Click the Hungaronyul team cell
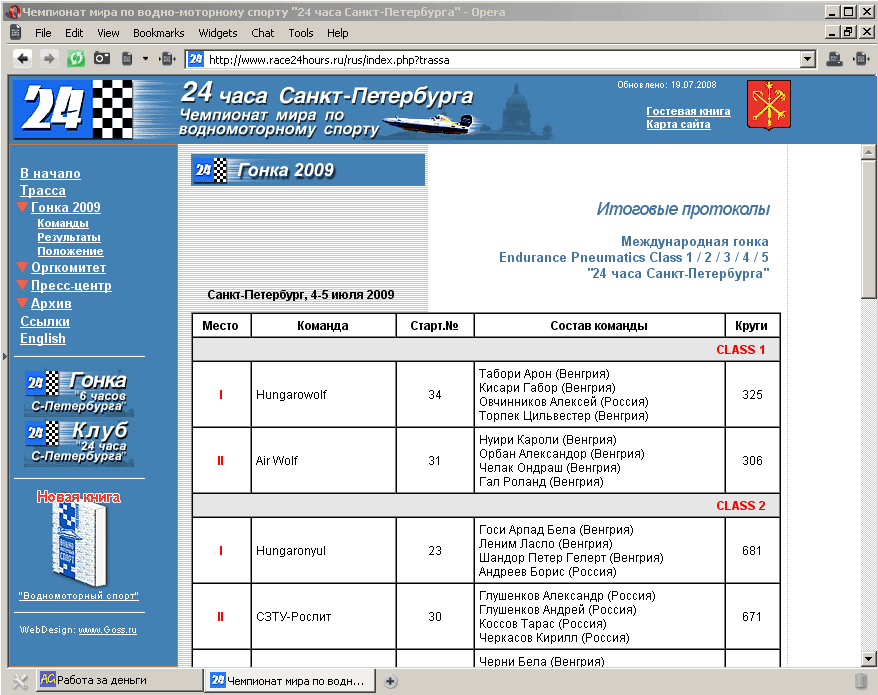 tap(323, 551)
